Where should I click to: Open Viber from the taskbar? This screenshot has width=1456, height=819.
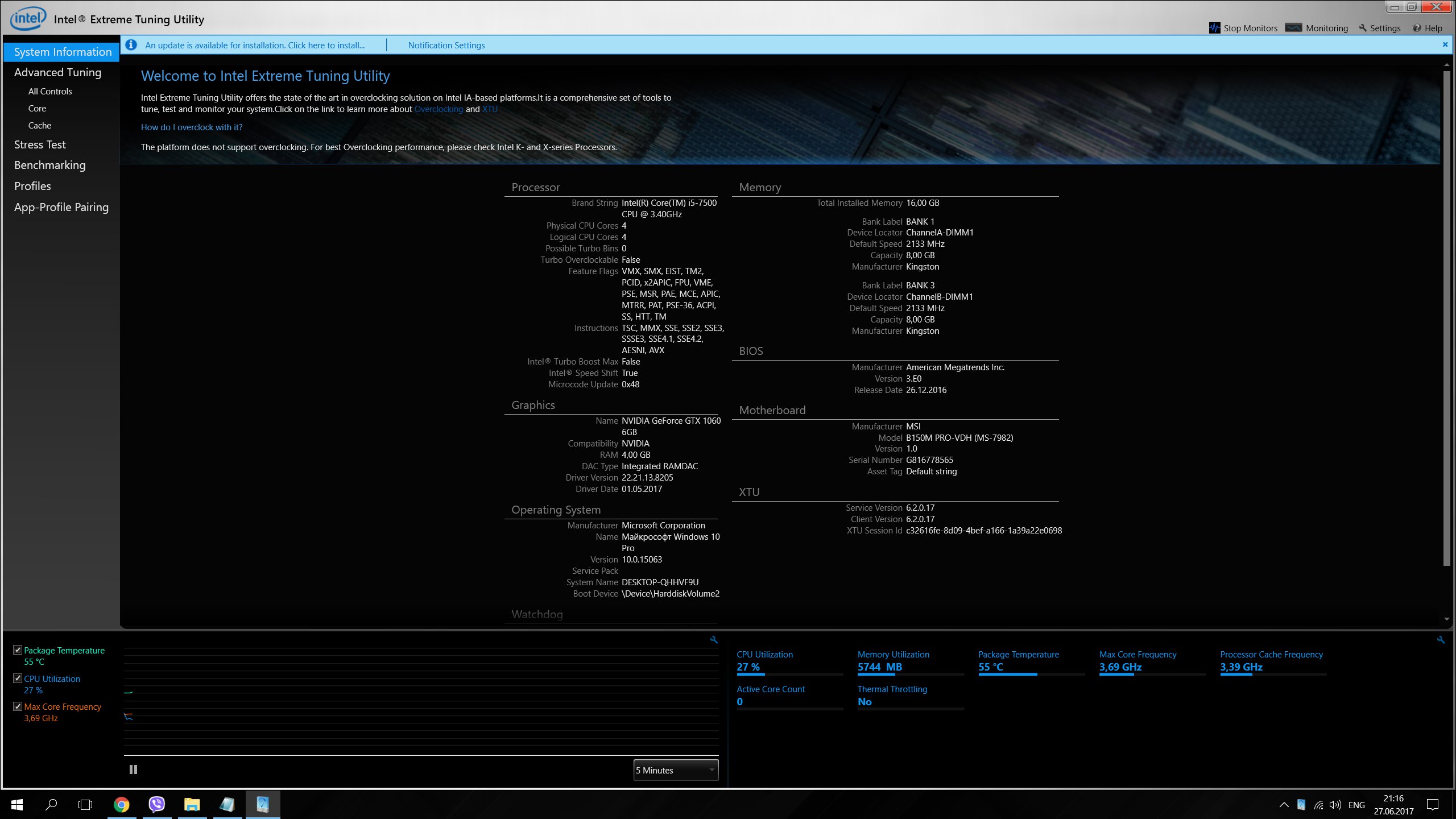tap(156, 804)
